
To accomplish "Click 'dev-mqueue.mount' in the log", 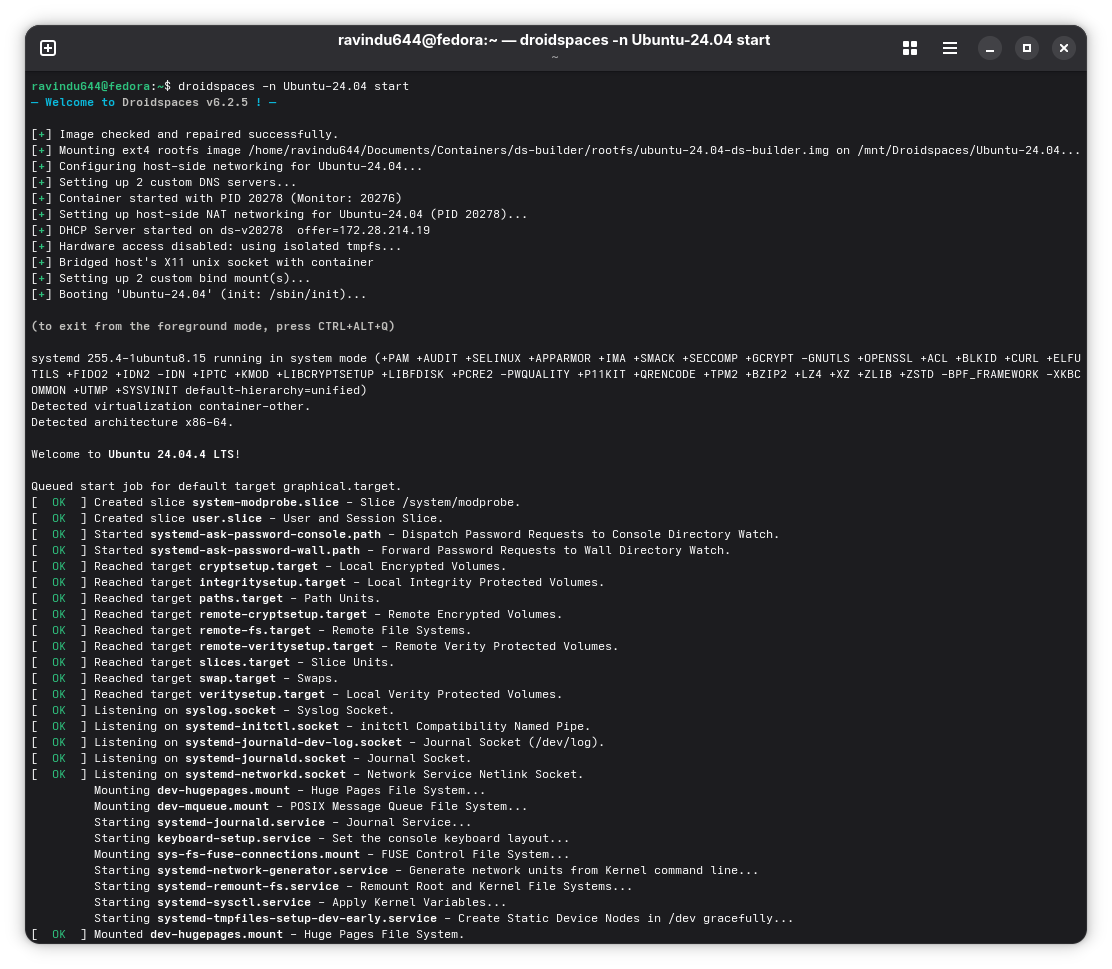I will point(213,807).
